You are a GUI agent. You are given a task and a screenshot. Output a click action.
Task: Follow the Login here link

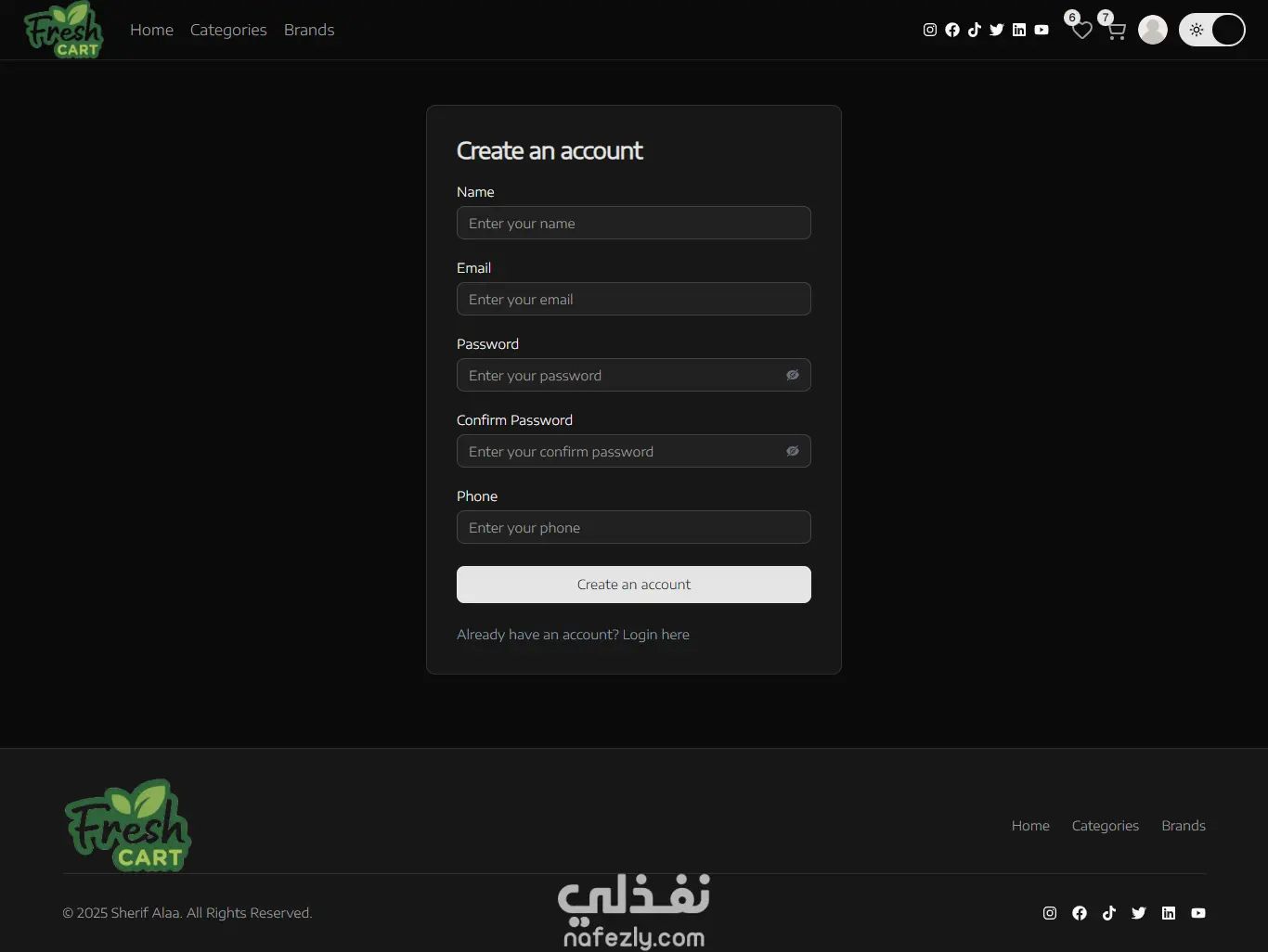(x=655, y=635)
